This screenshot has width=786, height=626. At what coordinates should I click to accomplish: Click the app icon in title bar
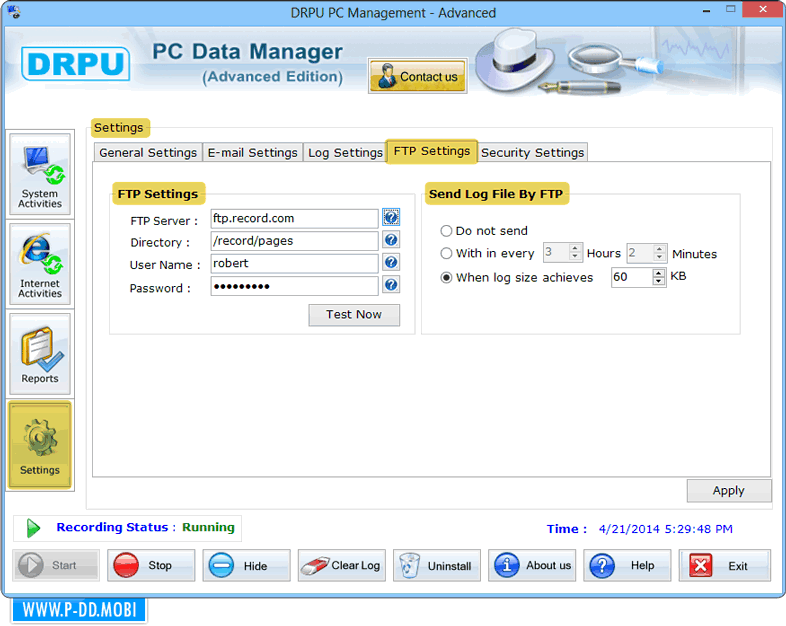pos(14,12)
